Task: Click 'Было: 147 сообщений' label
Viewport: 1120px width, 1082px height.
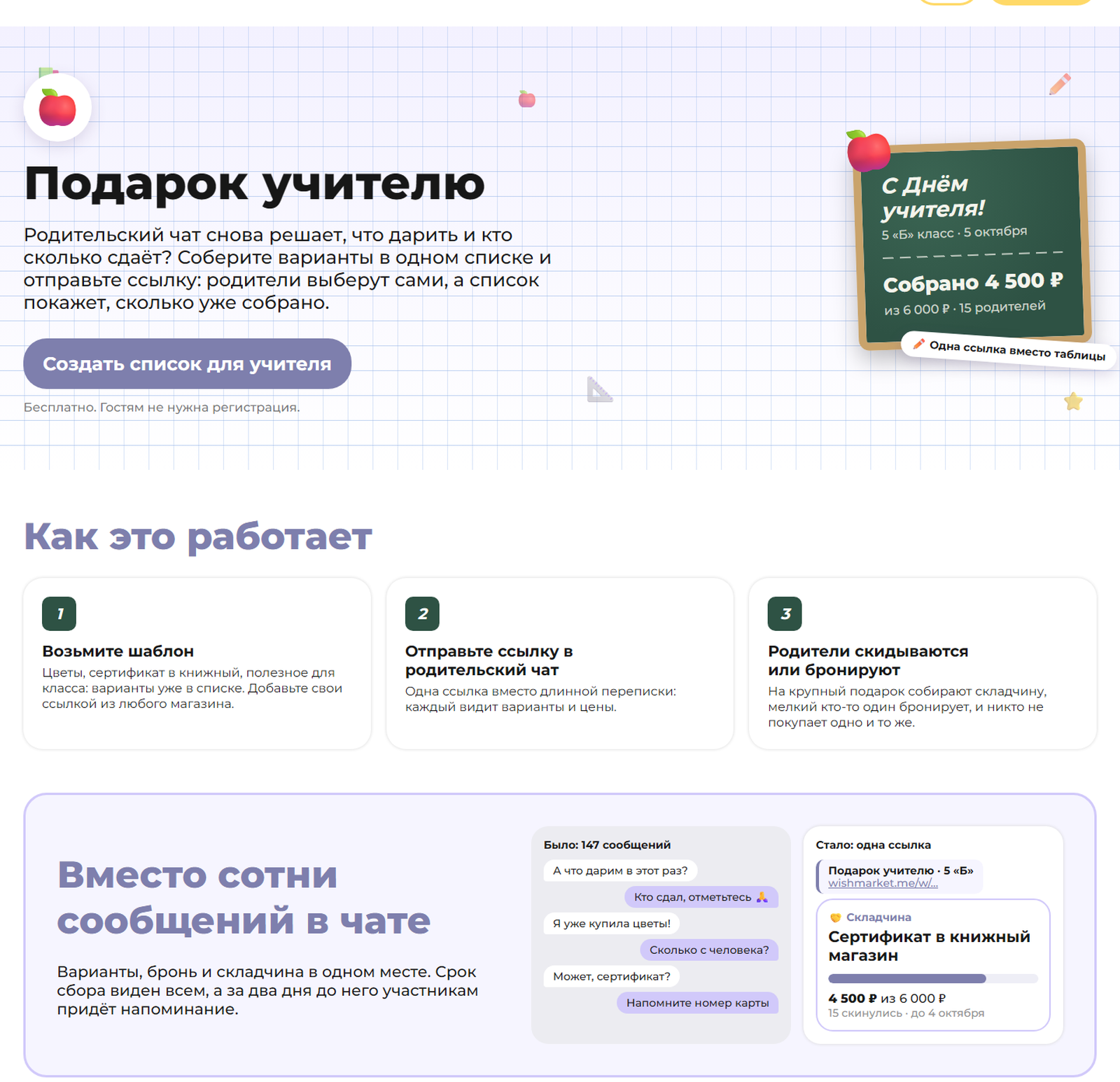Action: (607, 845)
